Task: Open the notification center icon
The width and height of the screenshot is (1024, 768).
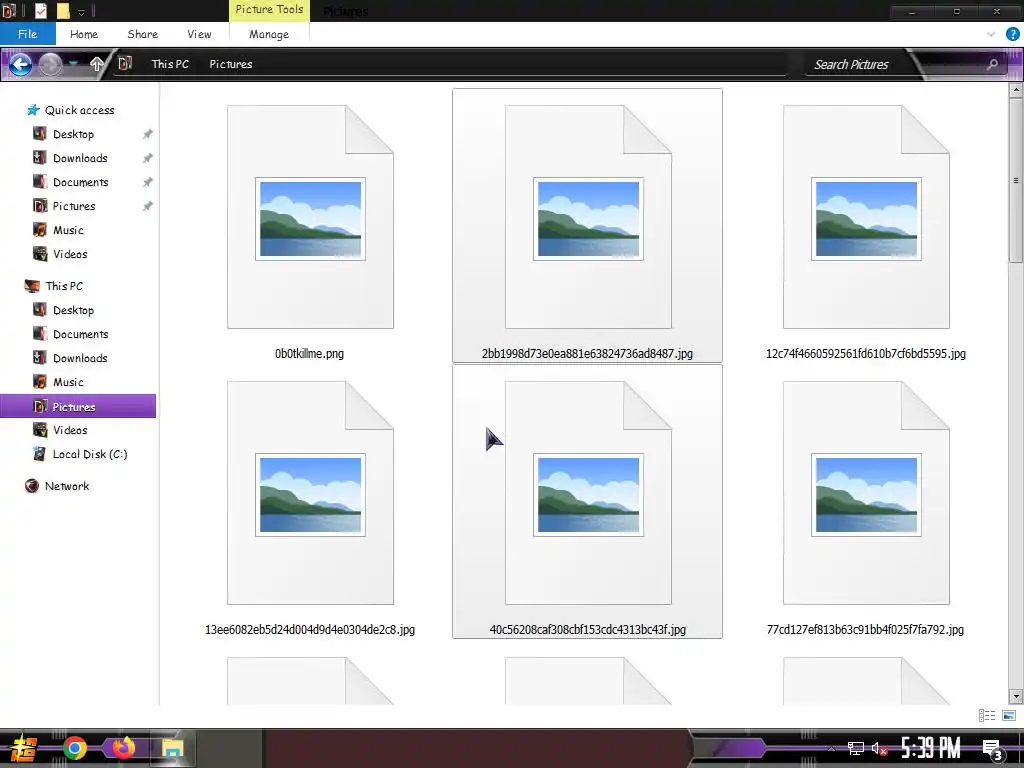Action: point(992,749)
